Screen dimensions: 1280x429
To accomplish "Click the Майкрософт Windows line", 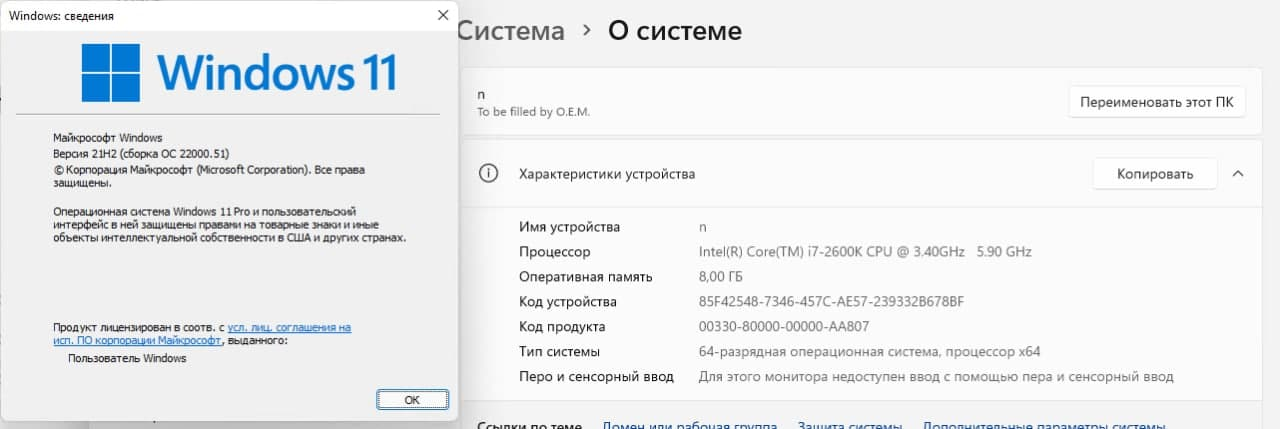I will (x=107, y=138).
